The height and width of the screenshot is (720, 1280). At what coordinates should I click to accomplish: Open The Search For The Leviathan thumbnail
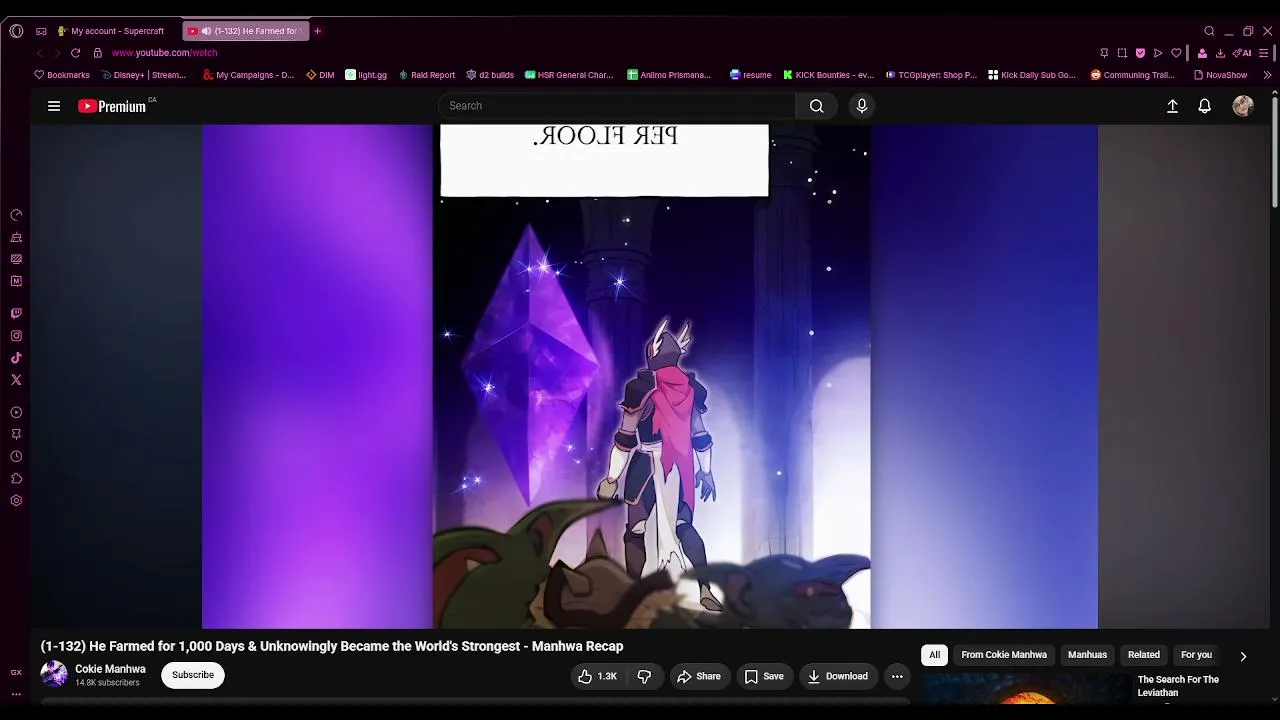pyautogui.click(x=1025, y=690)
